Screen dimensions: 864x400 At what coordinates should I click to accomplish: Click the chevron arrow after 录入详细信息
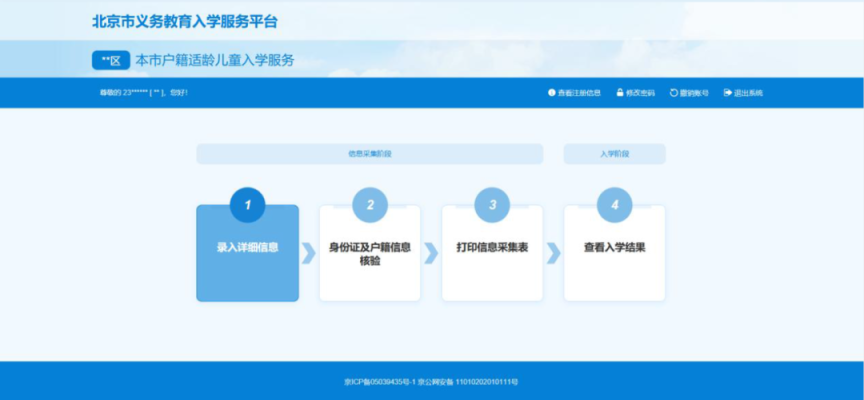pos(309,253)
